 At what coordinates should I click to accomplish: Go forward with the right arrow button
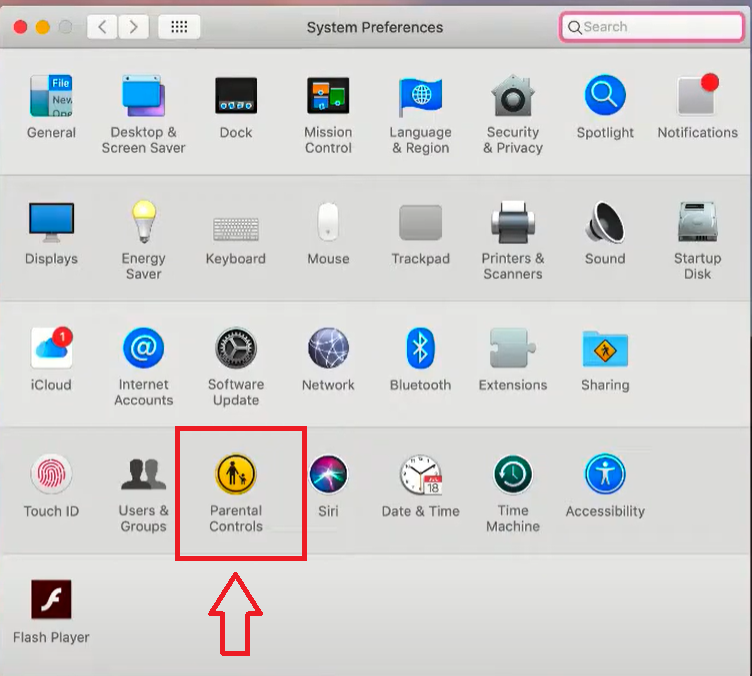[x=133, y=27]
